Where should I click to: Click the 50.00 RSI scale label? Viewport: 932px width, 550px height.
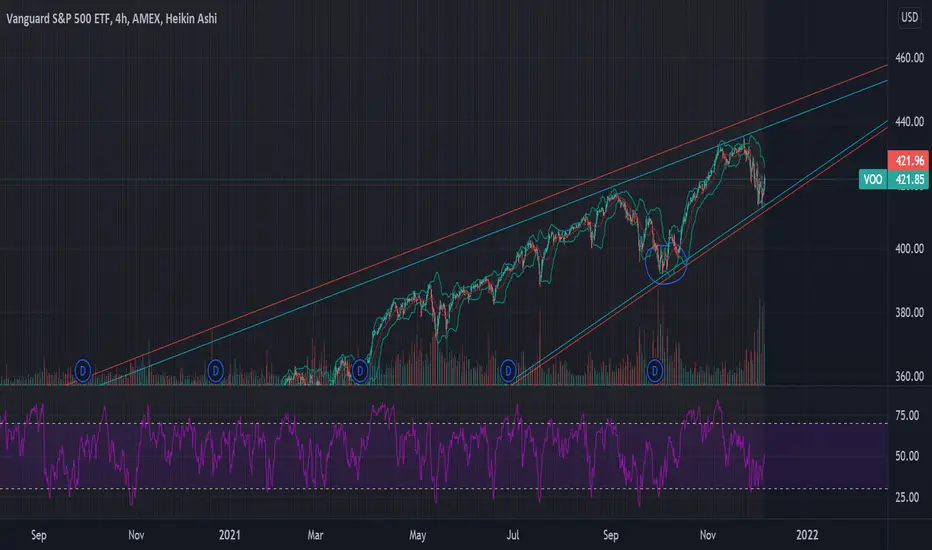pos(907,456)
